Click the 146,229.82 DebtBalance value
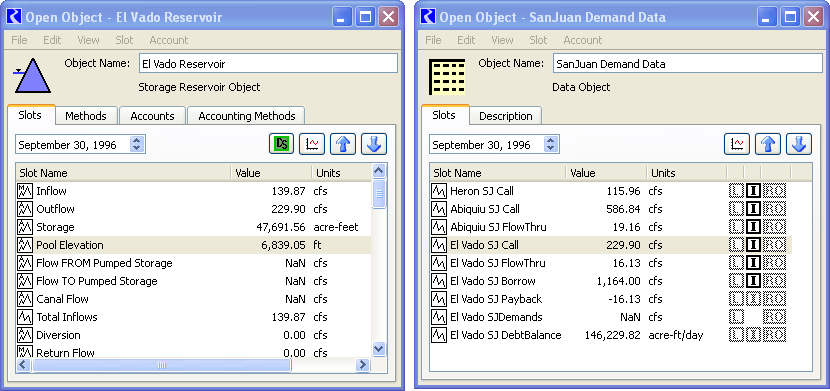 (x=612, y=335)
